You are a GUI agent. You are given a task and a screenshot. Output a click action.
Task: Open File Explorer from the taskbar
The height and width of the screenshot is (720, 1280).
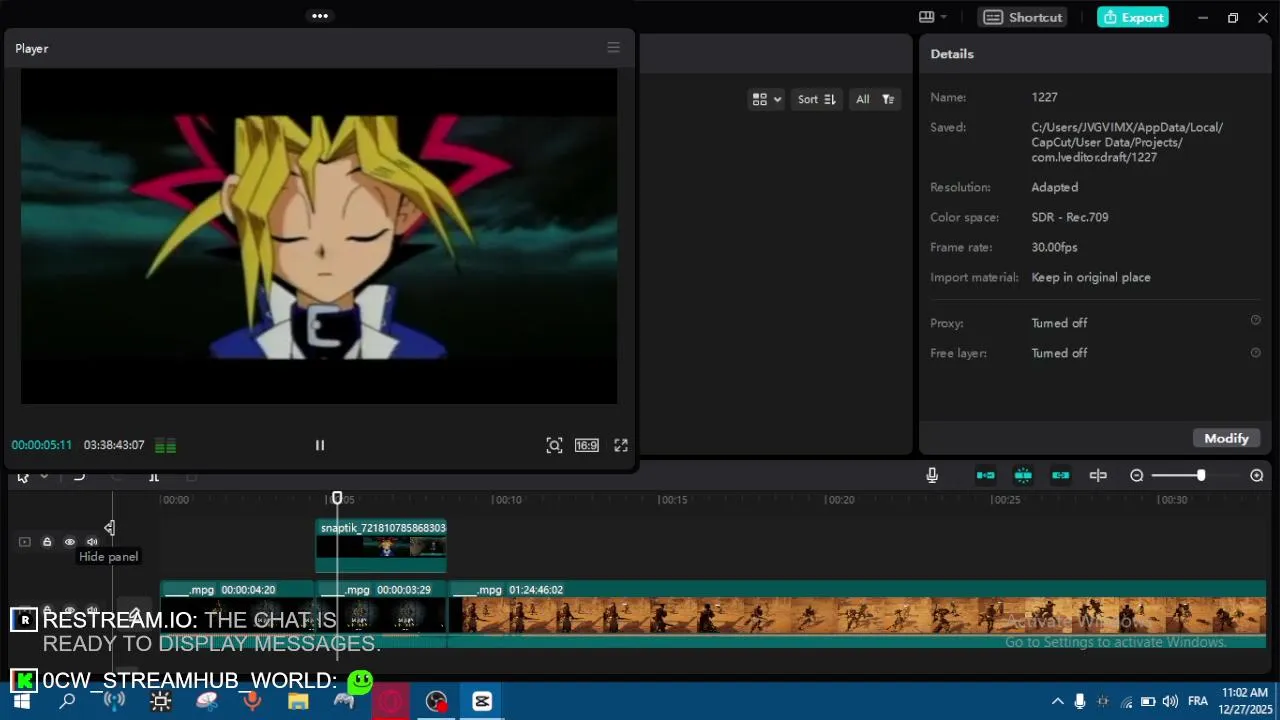(298, 702)
